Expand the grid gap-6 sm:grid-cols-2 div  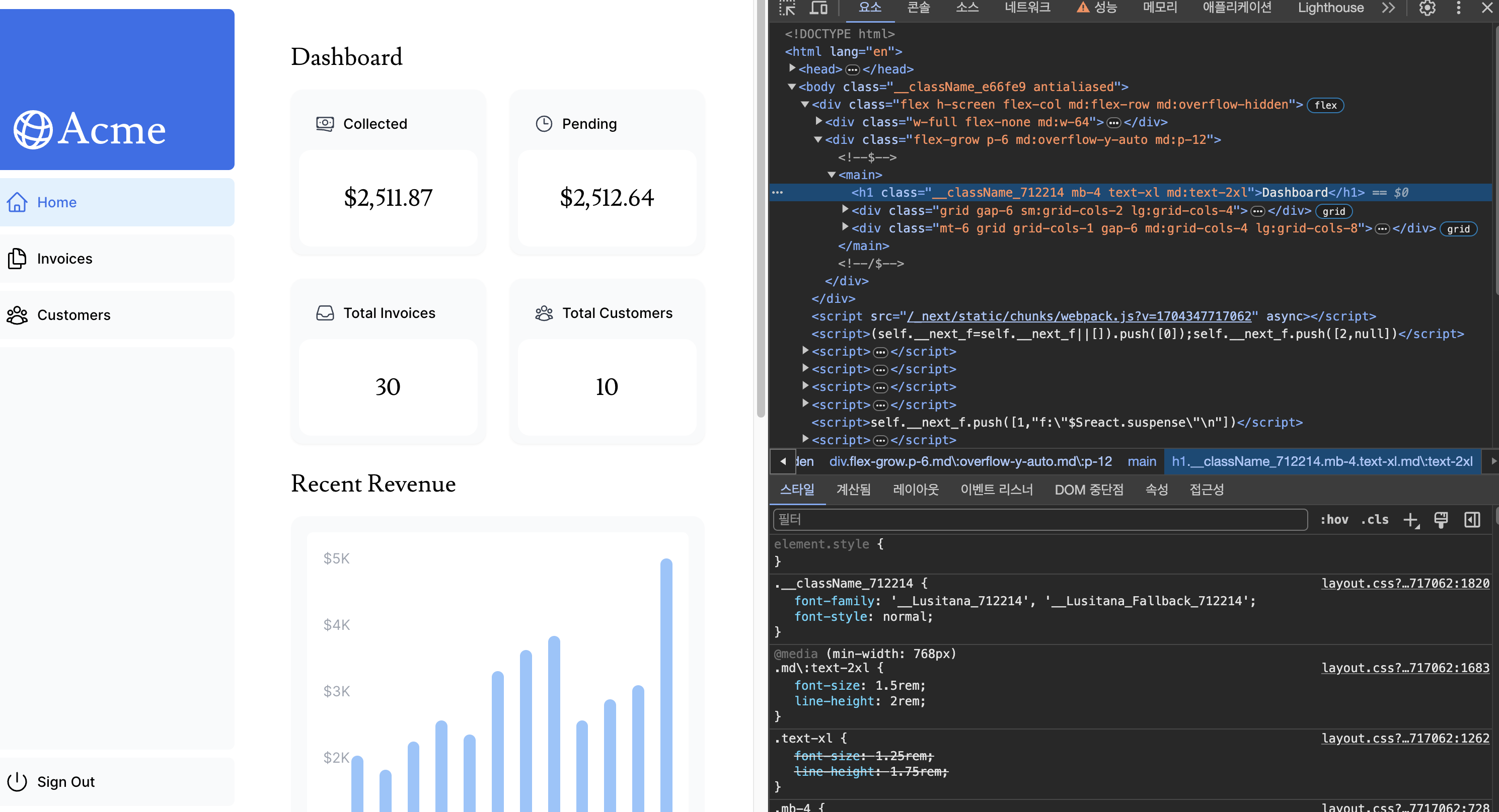[x=846, y=209]
